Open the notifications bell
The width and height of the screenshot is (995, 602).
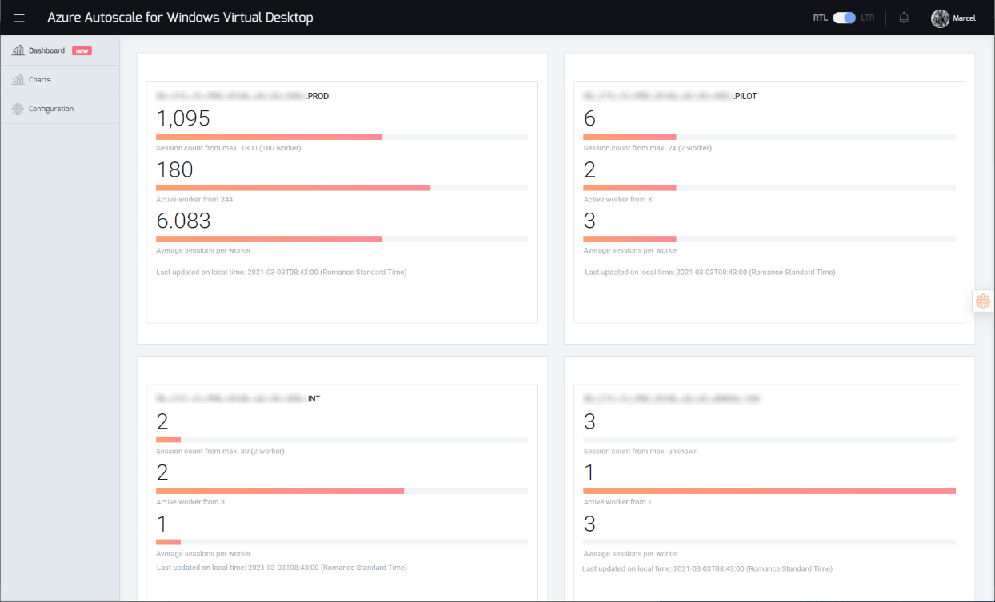[904, 18]
